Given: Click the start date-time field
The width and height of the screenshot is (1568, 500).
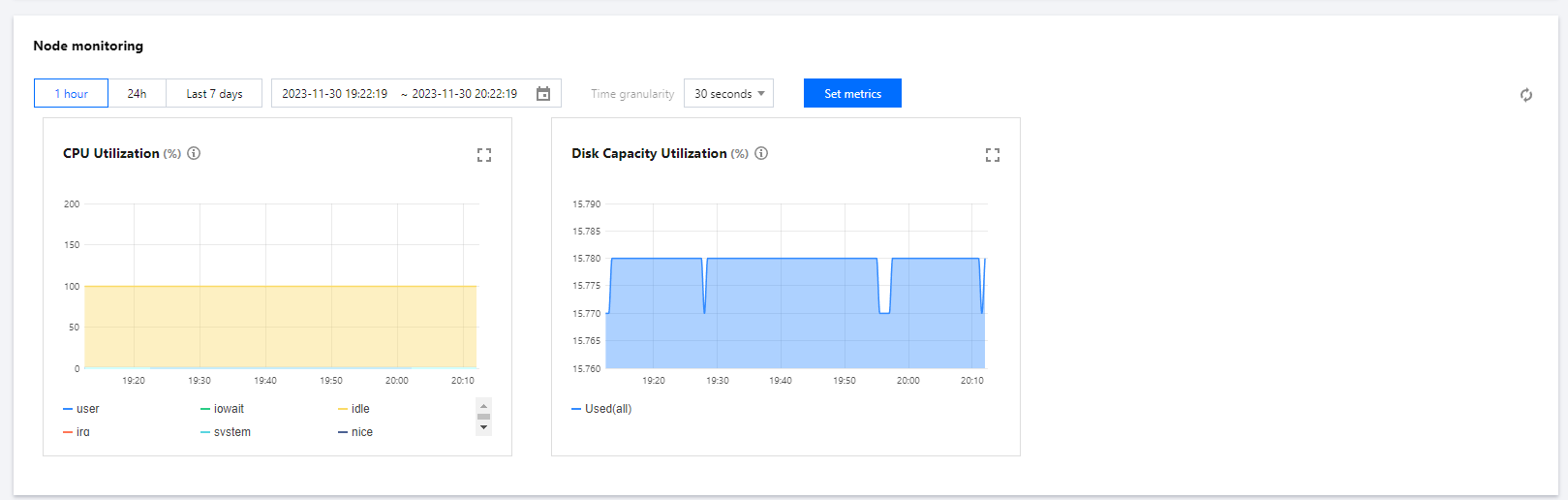Looking at the screenshot, I should (334, 94).
